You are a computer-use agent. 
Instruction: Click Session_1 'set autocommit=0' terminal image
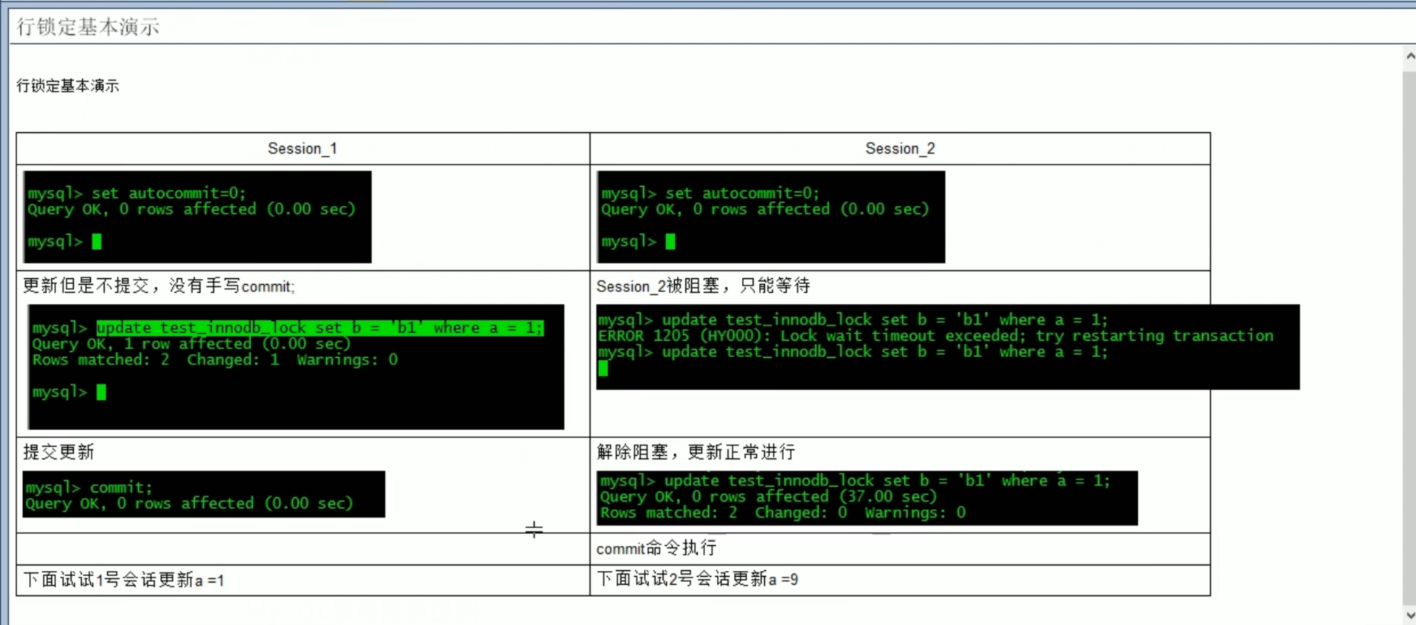click(x=197, y=216)
